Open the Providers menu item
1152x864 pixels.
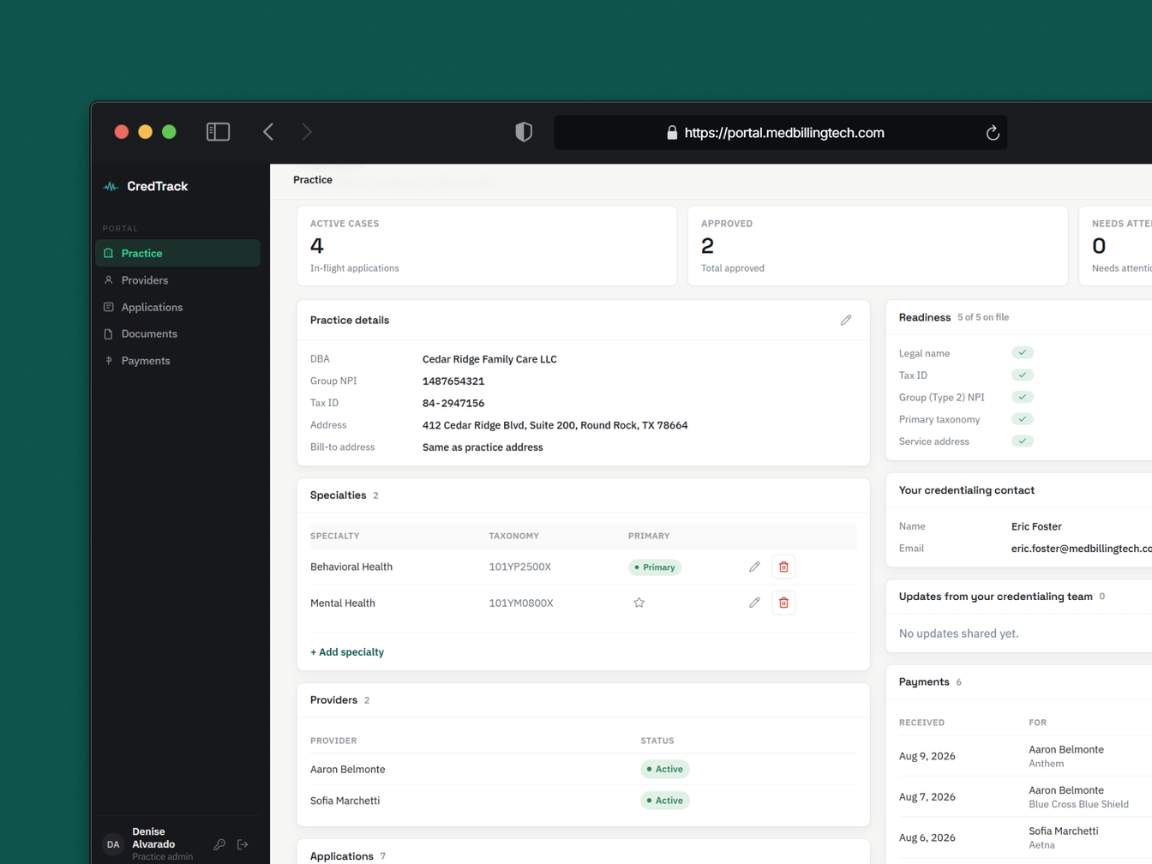click(177, 280)
